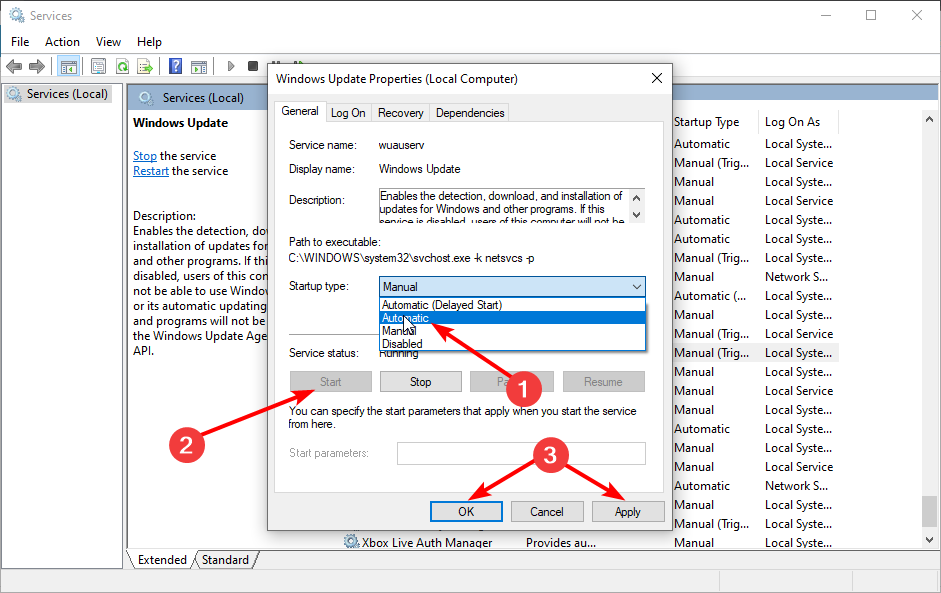Toggle the Show/Hide Console Tree toolbar icon
Screen dimensions: 941x593
[68, 66]
